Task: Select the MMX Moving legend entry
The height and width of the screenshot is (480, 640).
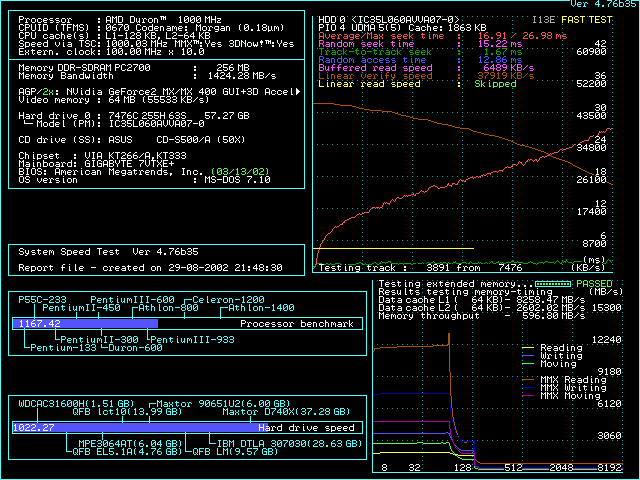Action: click(x=566, y=396)
